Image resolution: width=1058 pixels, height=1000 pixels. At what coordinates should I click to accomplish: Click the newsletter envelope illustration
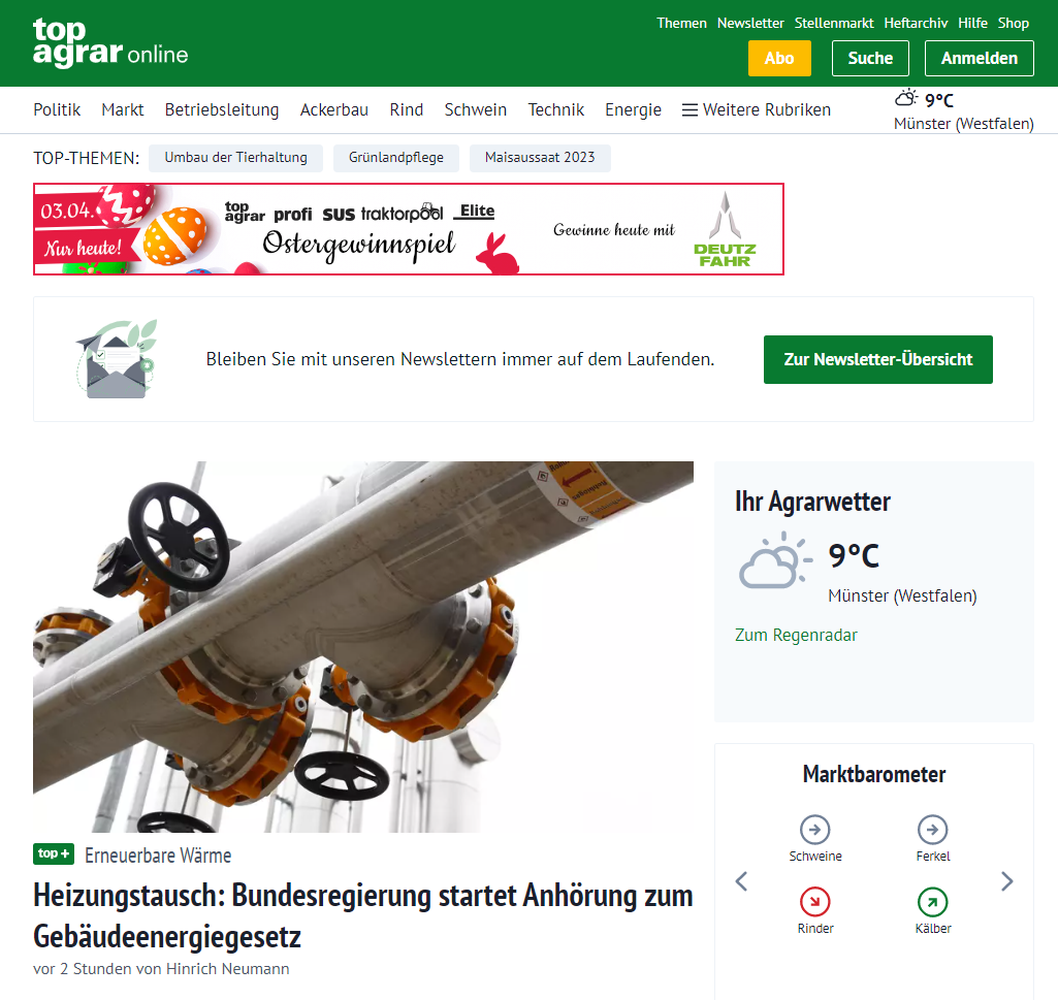pos(117,359)
